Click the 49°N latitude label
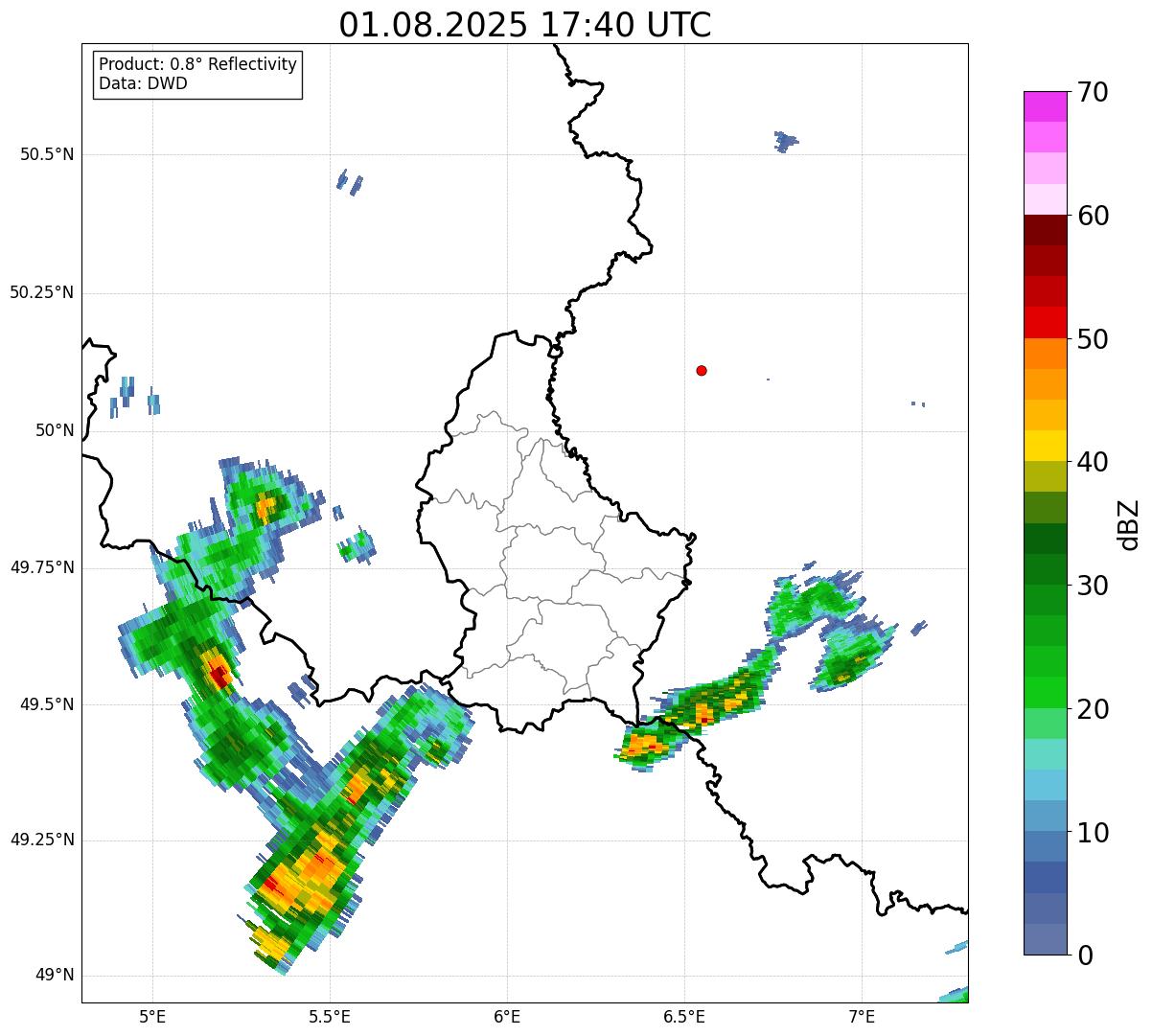The height and width of the screenshot is (1036, 1152). tap(56, 976)
